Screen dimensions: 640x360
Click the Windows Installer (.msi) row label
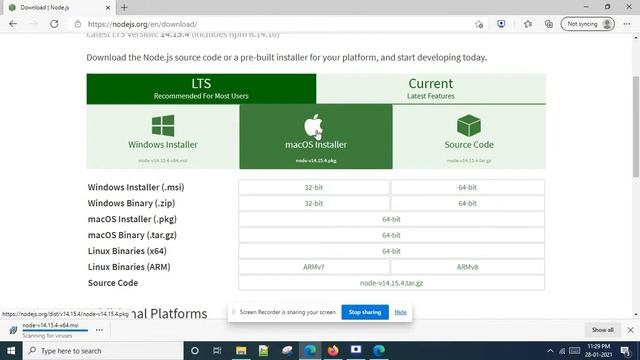pyautogui.click(x=136, y=187)
